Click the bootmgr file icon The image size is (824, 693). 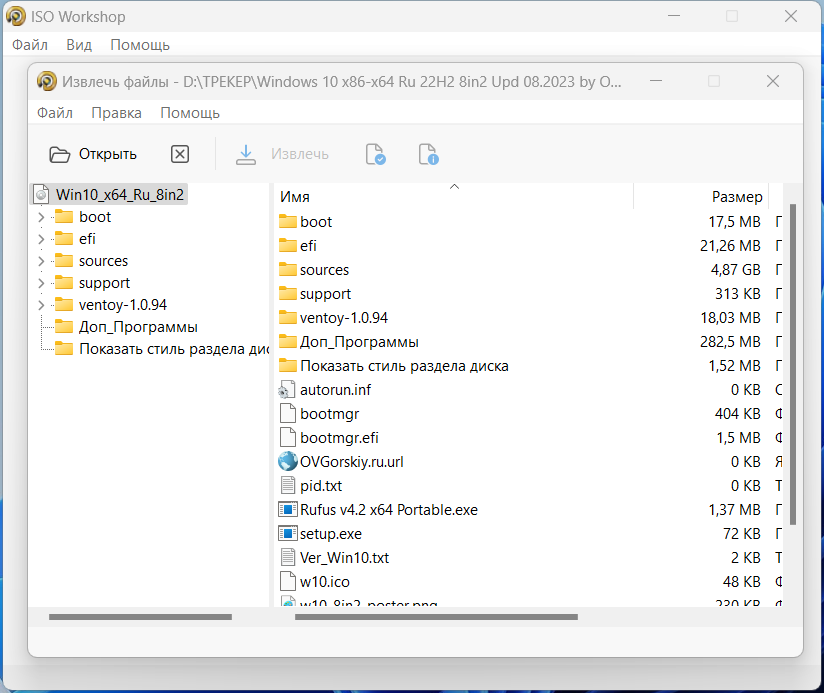coord(287,413)
